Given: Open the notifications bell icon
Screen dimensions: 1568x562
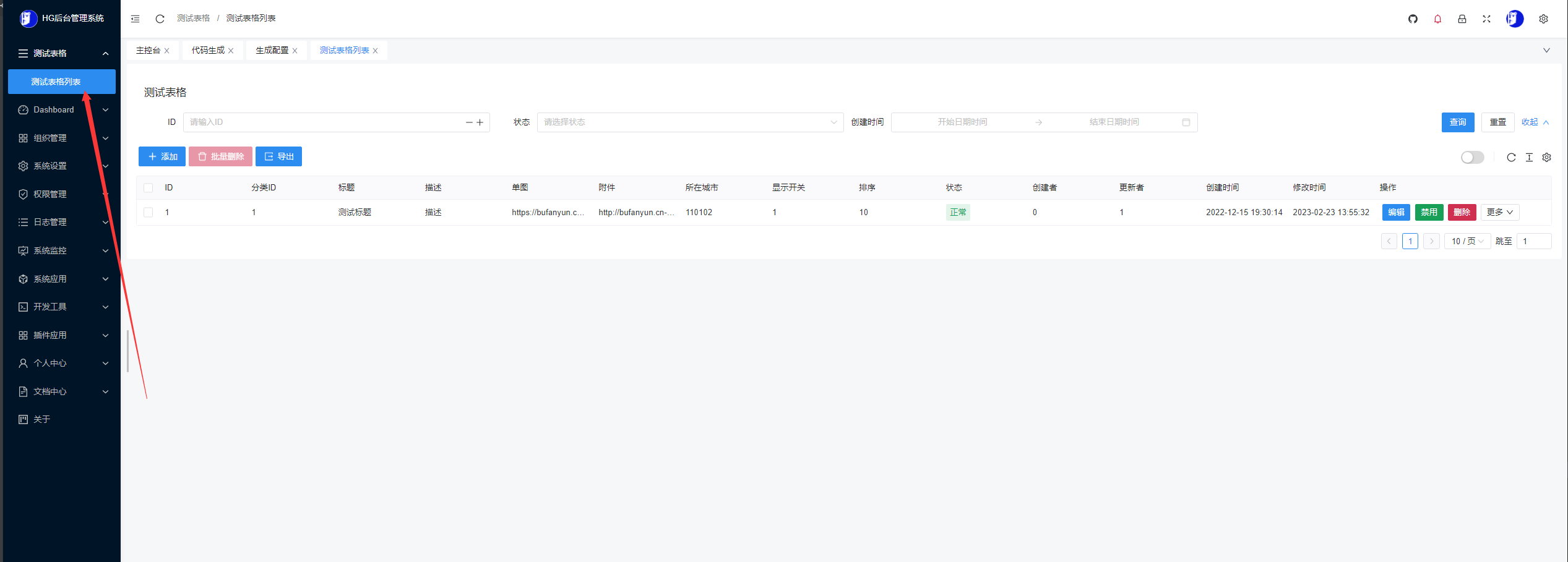Looking at the screenshot, I should click(x=1437, y=19).
